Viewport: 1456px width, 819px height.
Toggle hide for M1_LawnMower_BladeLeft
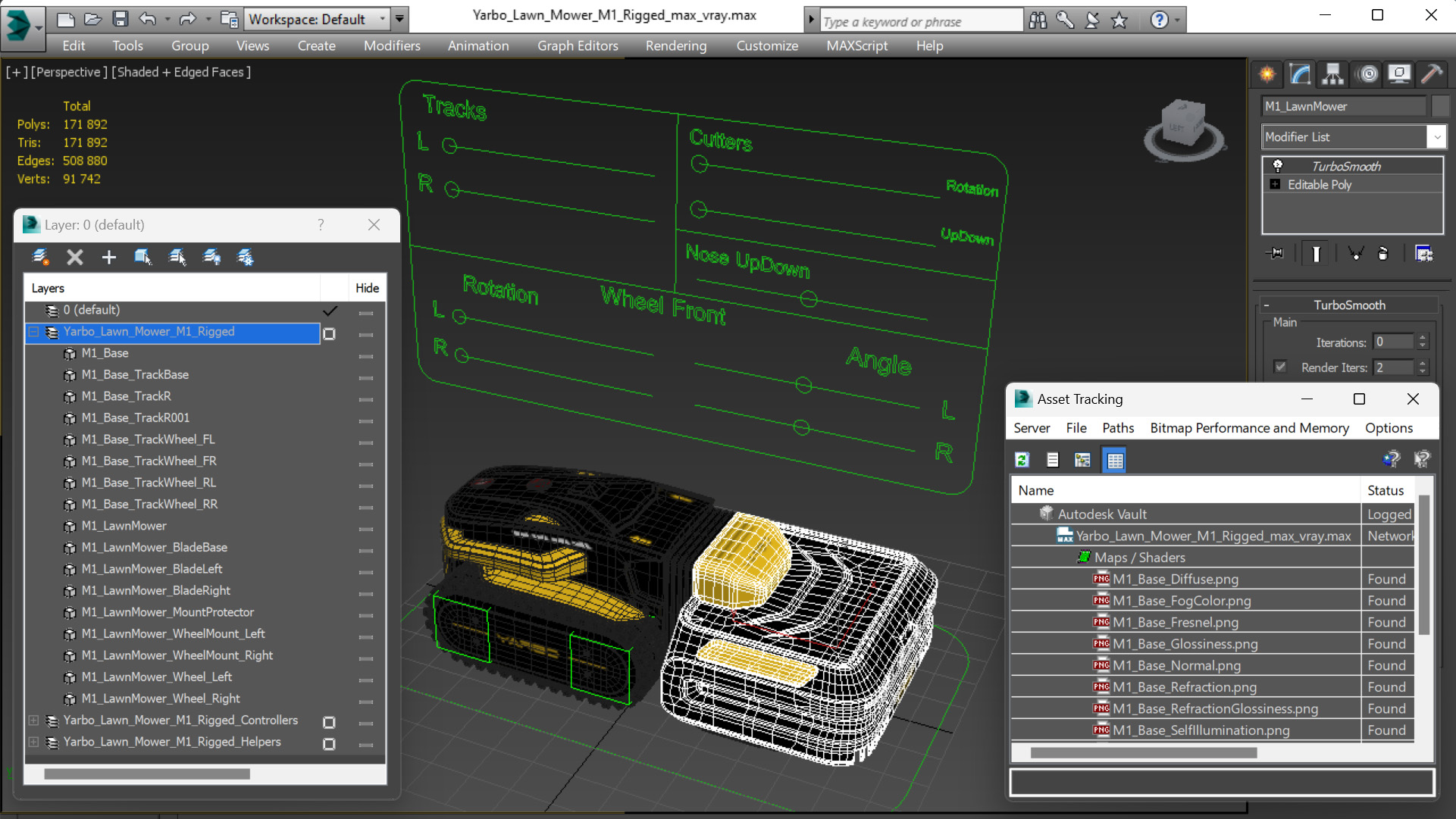coord(366,571)
